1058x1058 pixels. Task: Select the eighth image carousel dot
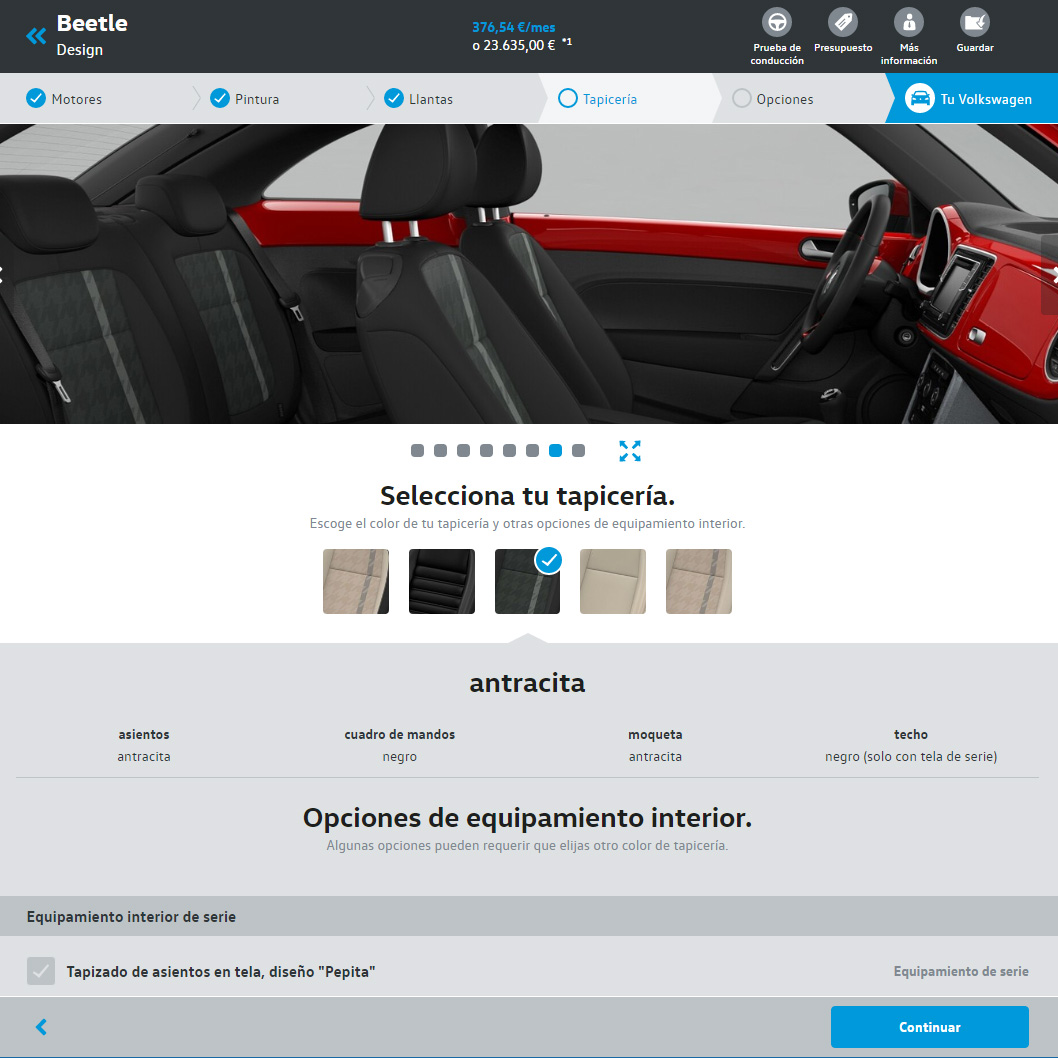pyautogui.click(x=578, y=451)
